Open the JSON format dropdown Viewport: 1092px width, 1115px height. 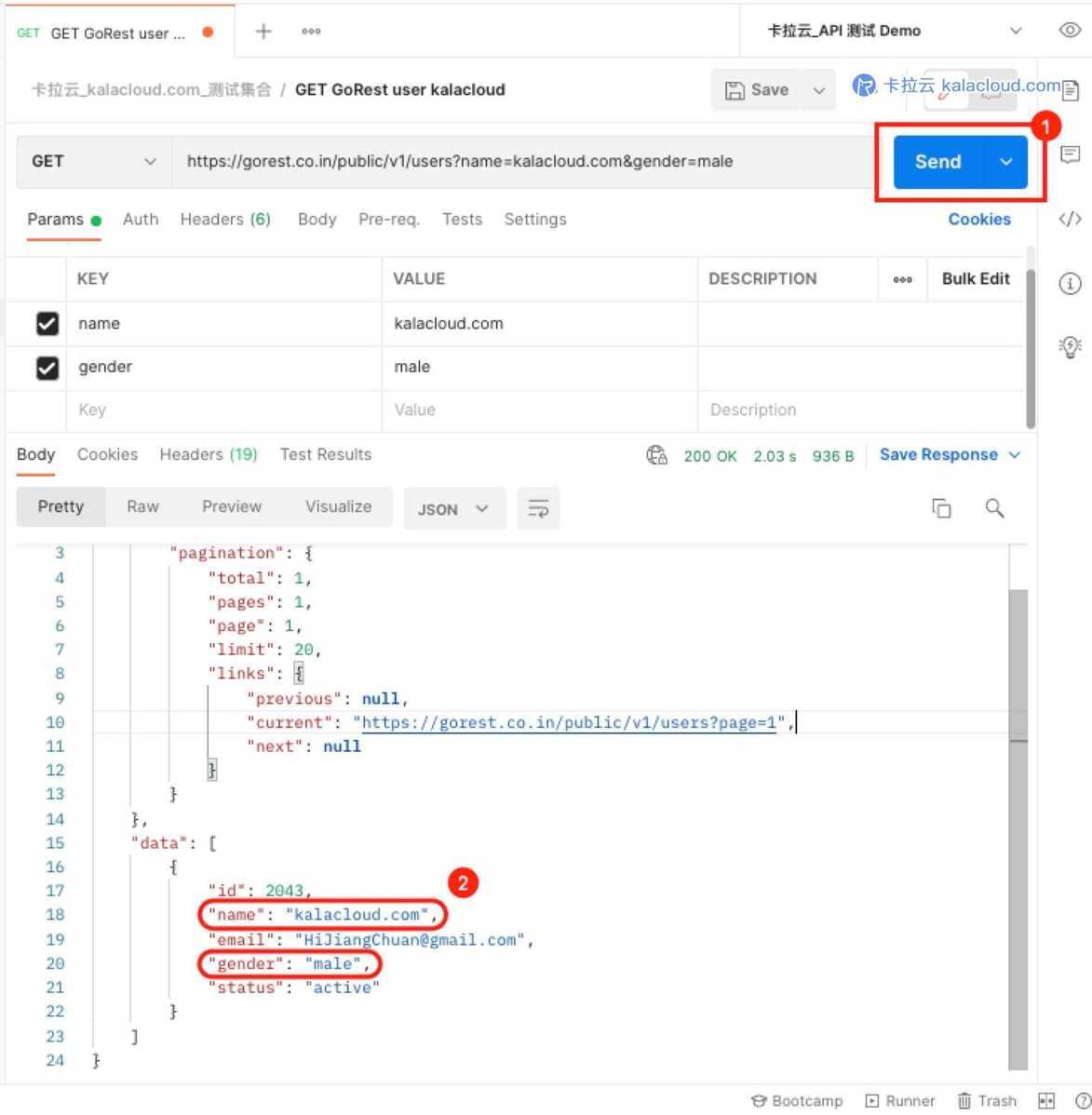tap(454, 509)
